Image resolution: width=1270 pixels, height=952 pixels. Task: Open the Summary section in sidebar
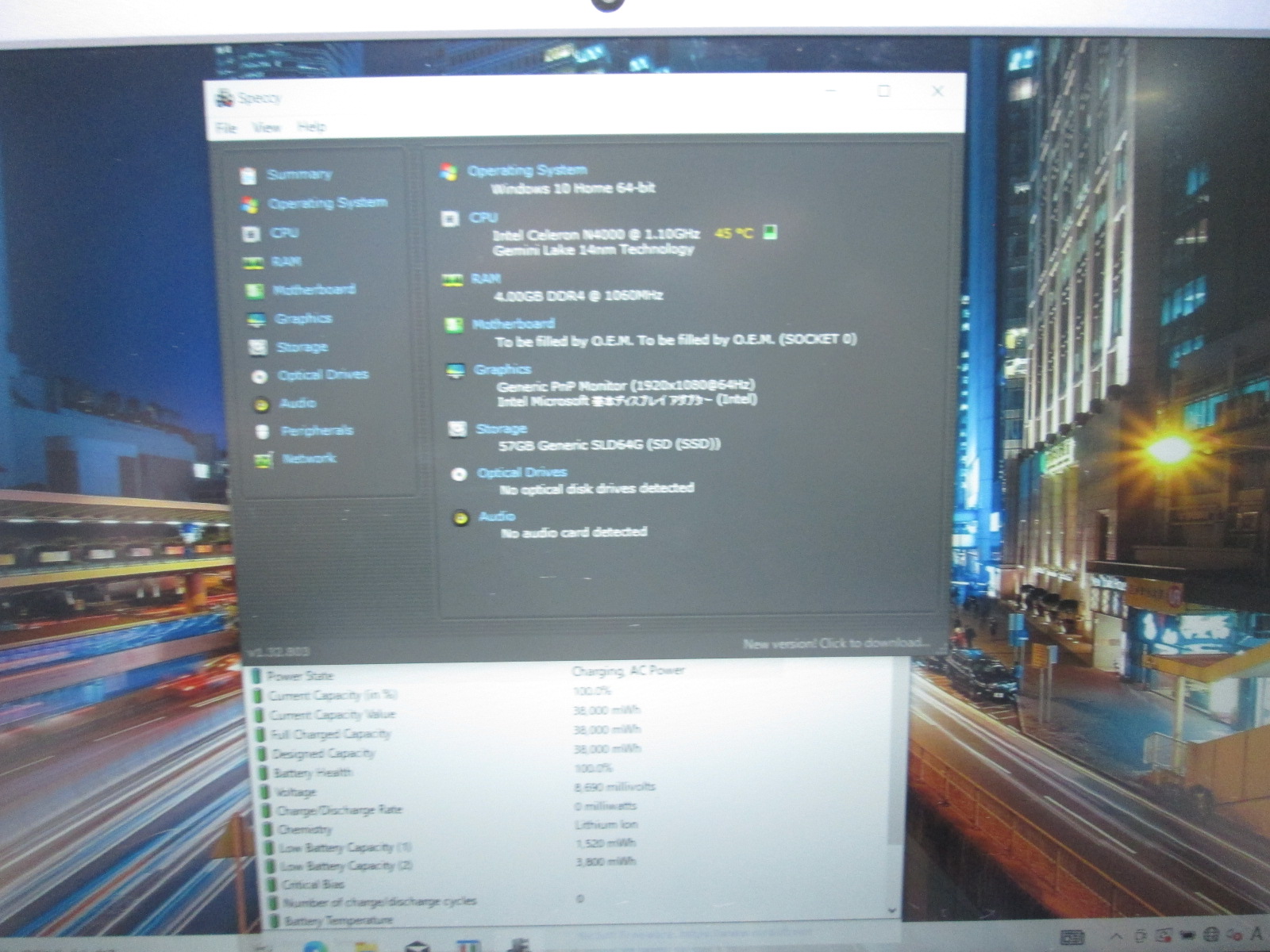(x=298, y=175)
